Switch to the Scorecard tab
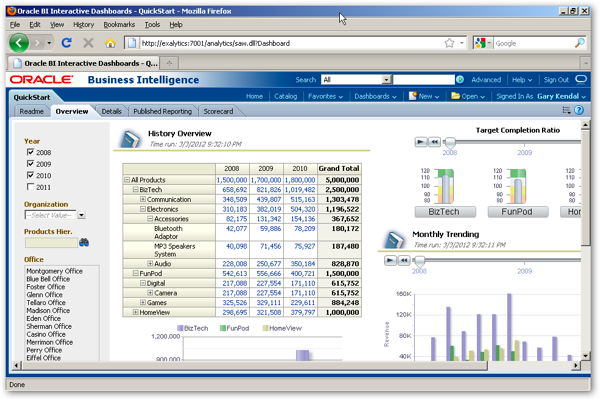600x400 pixels. point(218,111)
